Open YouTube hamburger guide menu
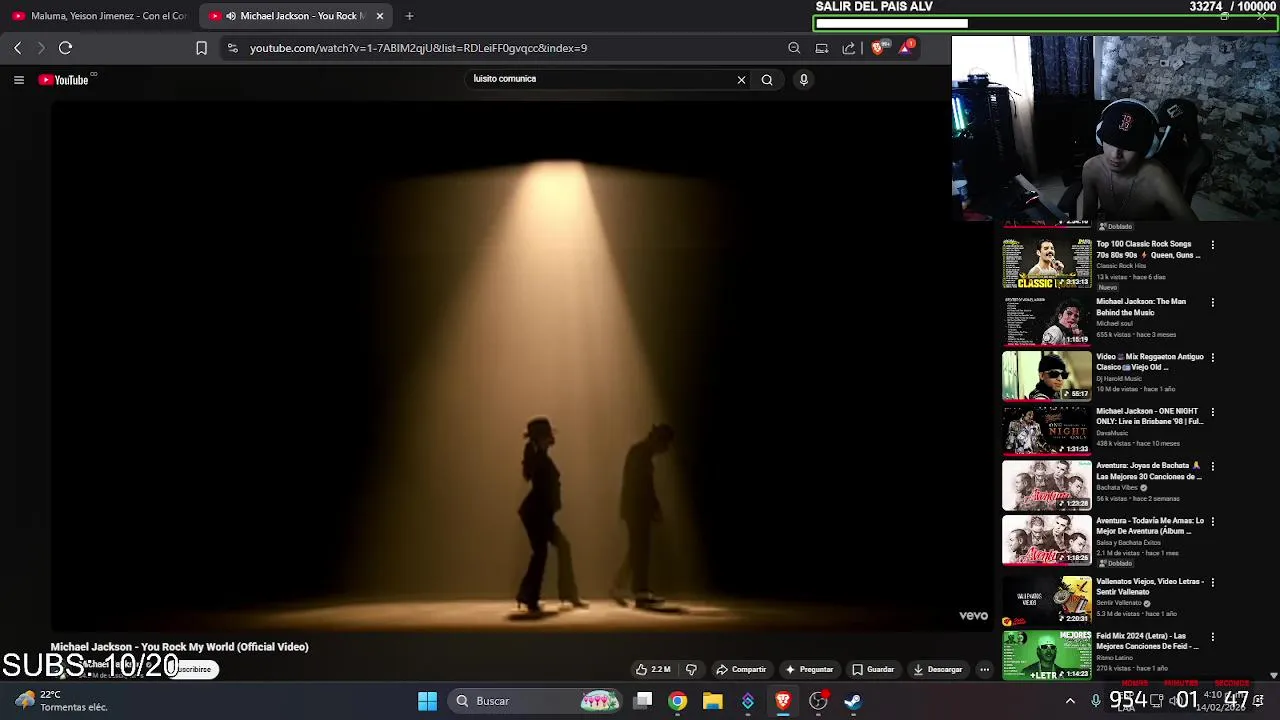This screenshot has height=720, width=1280. tap(19, 80)
